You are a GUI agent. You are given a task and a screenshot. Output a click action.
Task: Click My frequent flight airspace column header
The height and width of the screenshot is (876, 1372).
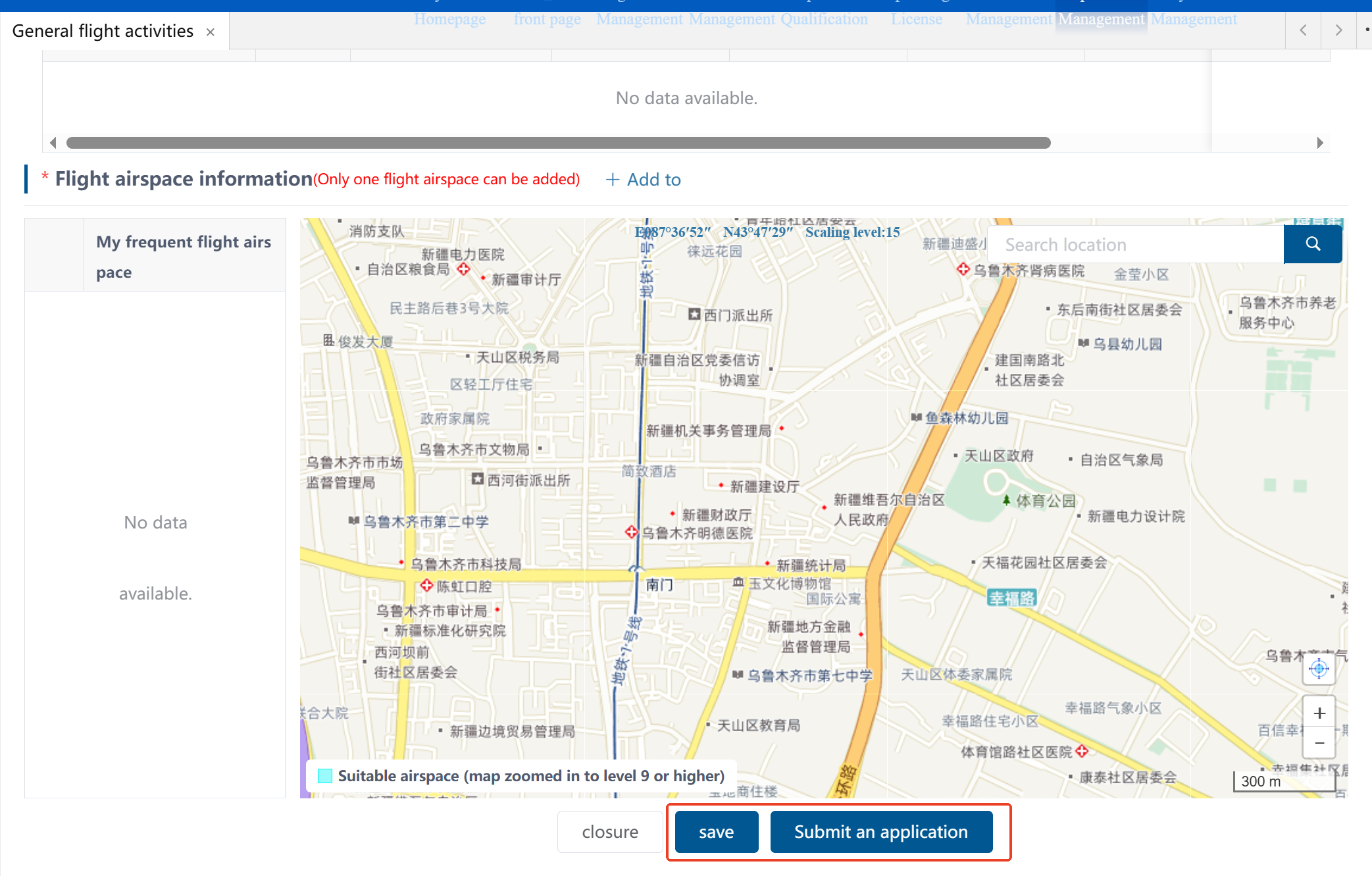pyautogui.click(x=184, y=257)
